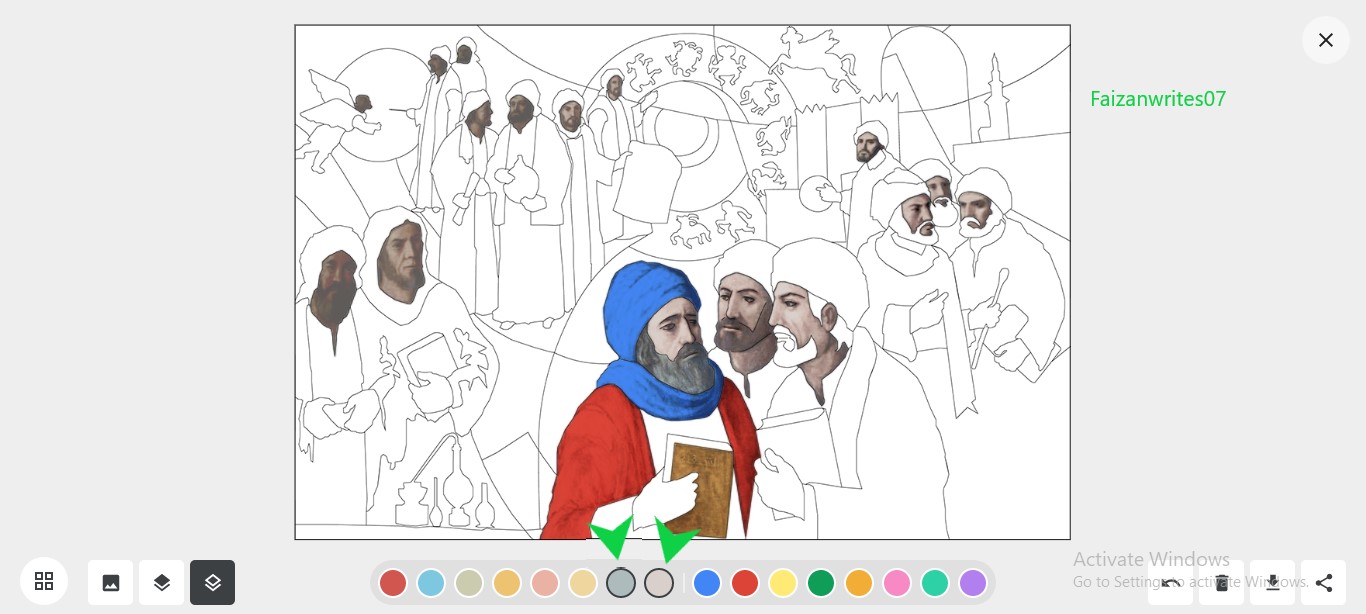
Task: Pick the pale cream yellow swatch
Action: pos(583,583)
